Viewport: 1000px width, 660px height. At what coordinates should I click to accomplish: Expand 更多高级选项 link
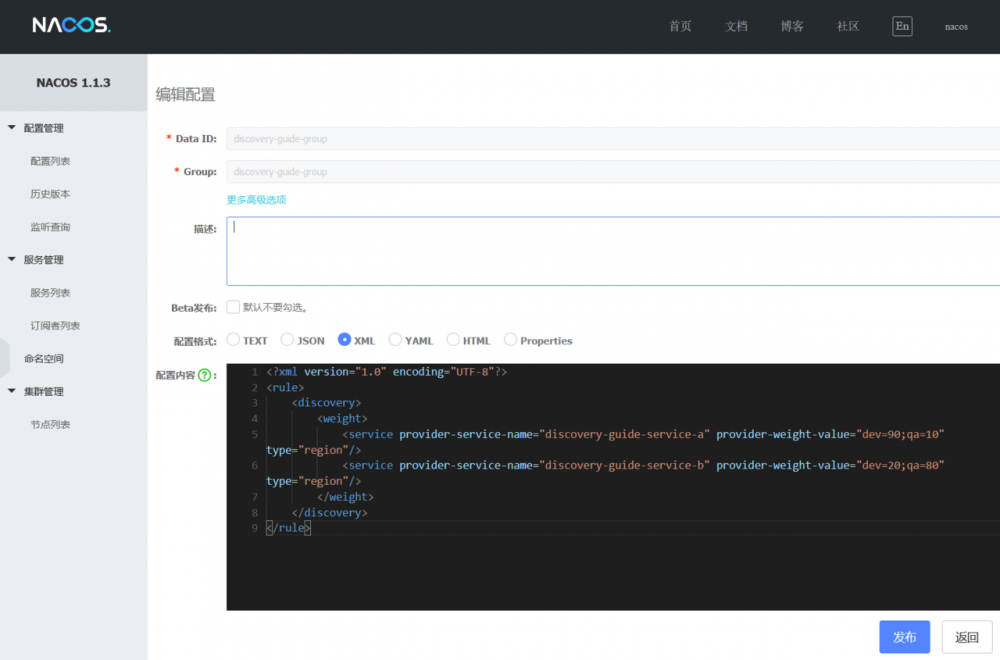(x=256, y=199)
